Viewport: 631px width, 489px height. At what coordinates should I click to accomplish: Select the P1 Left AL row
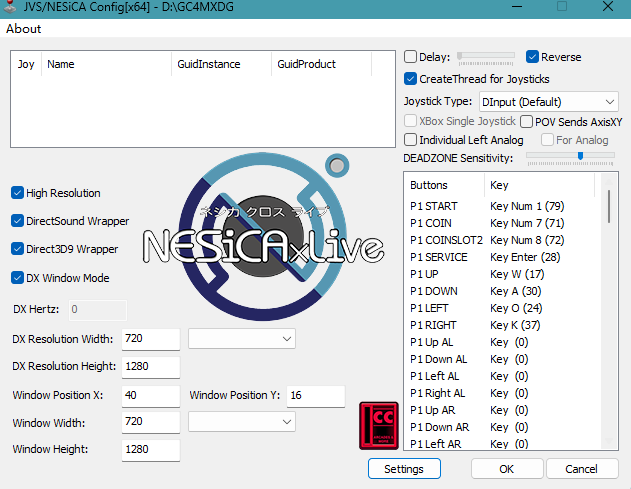[x=502, y=376]
